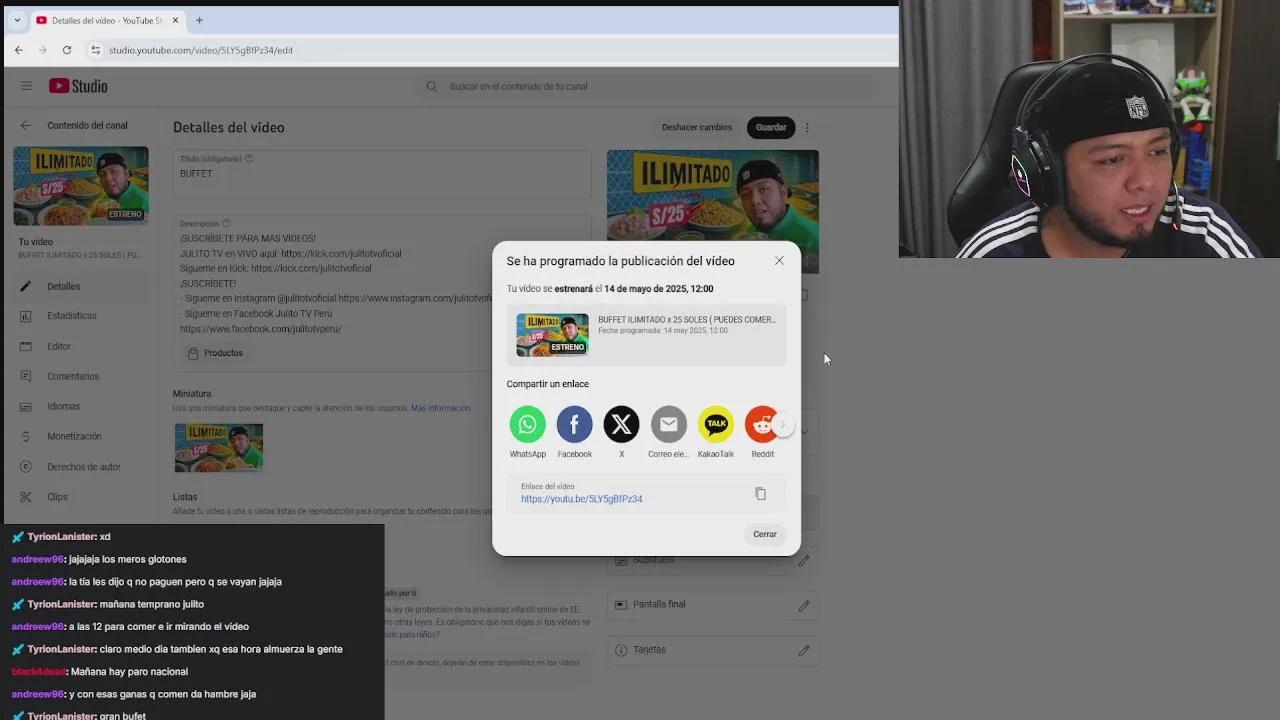The height and width of the screenshot is (720, 1280).
Task: Share the video on WhatsApp
Action: [x=527, y=424]
